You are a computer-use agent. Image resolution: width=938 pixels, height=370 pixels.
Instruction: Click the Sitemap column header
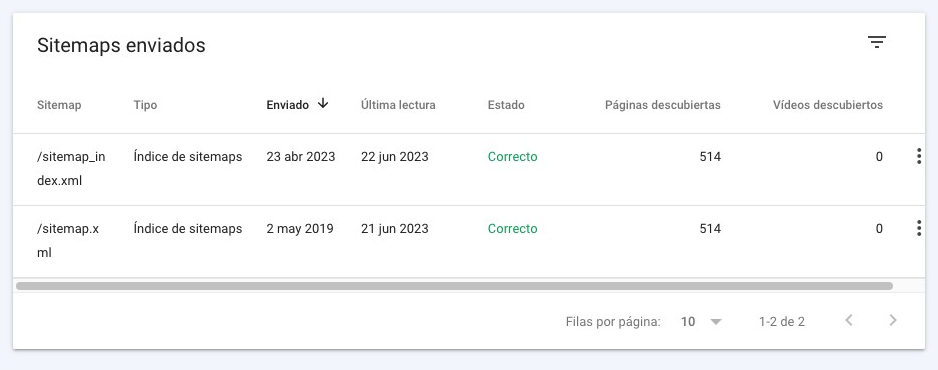(x=59, y=105)
